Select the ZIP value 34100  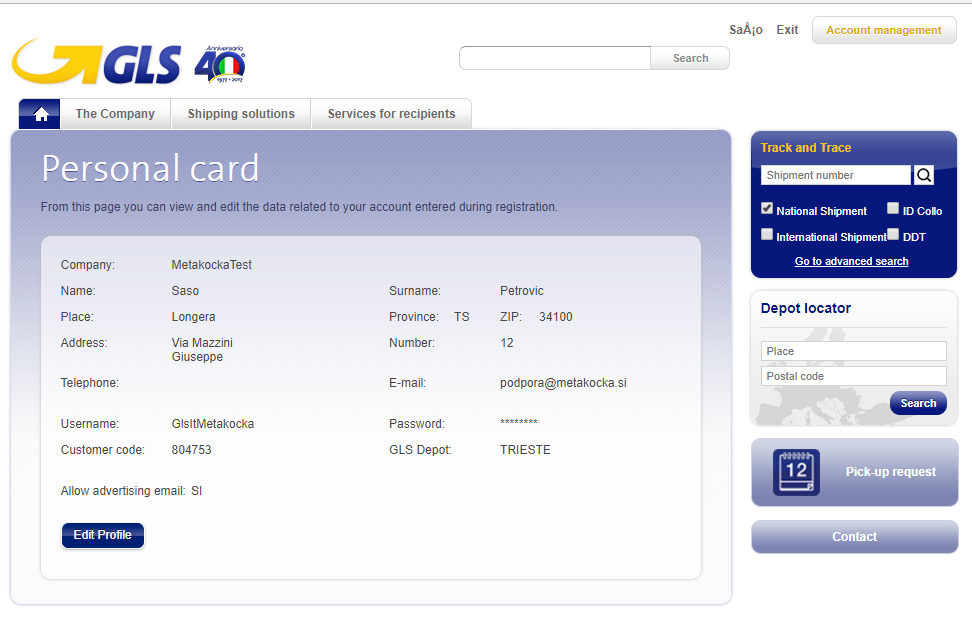pyautogui.click(x=555, y=317)
